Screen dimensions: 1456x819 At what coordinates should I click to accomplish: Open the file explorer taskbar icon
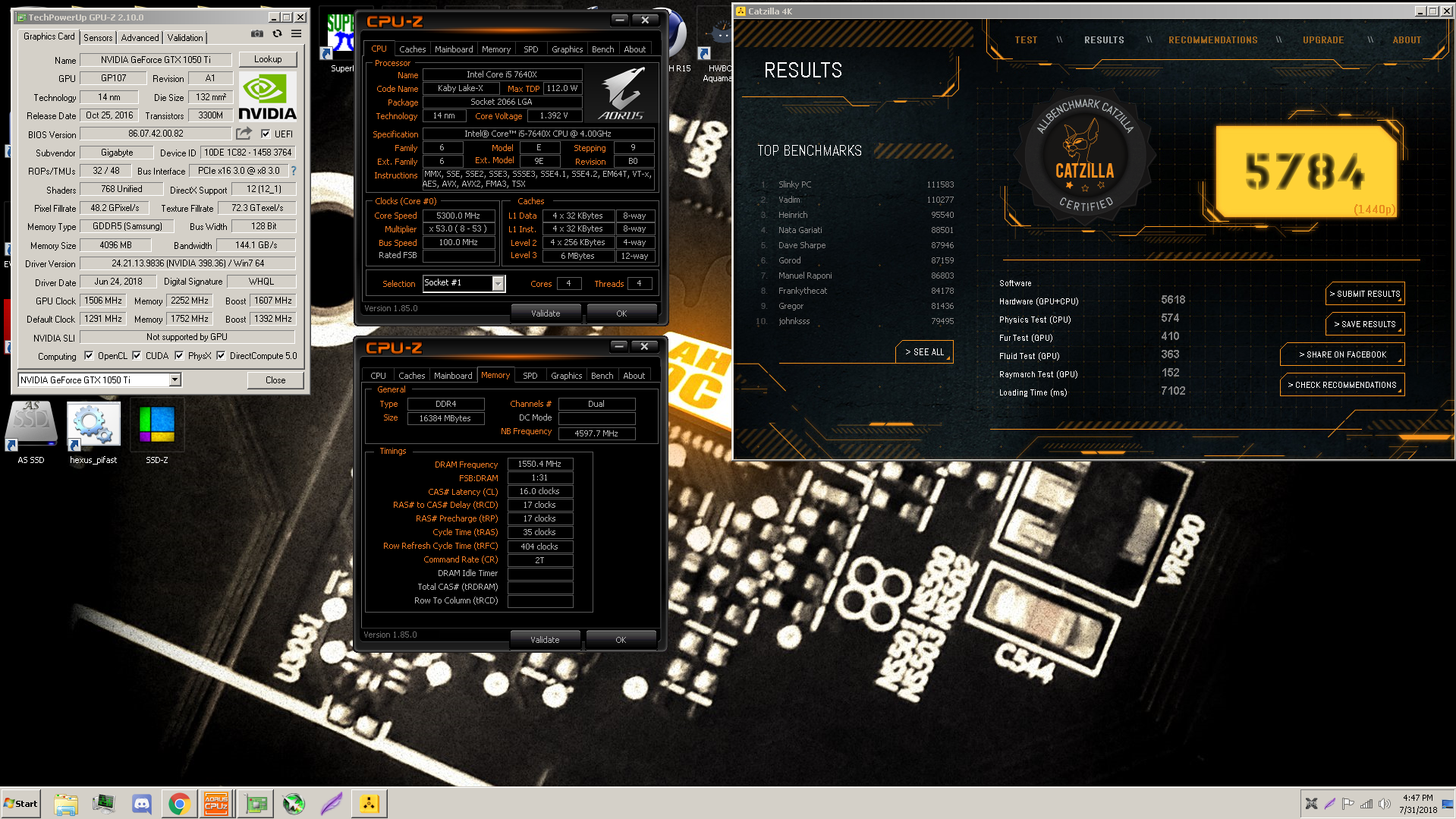click(x=66, y=804)
